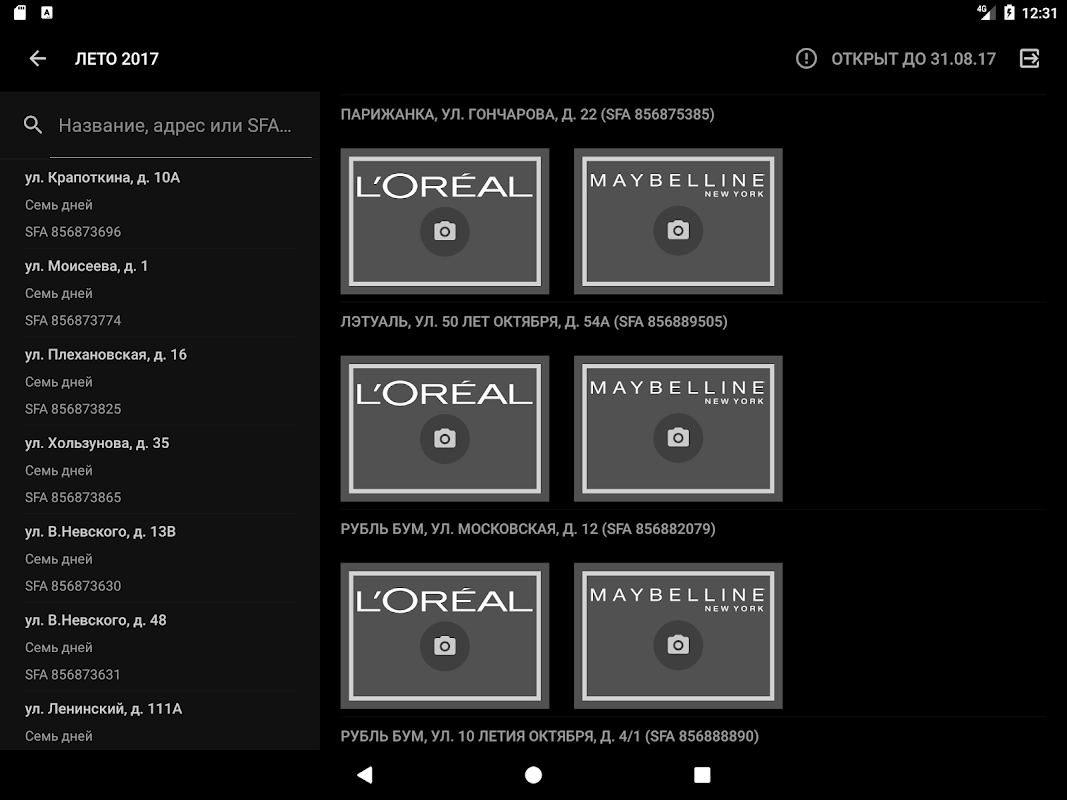Select store ул. В.Невского, д. 13В
This screenshot has height=800, width=1067.
click(160, 558)
